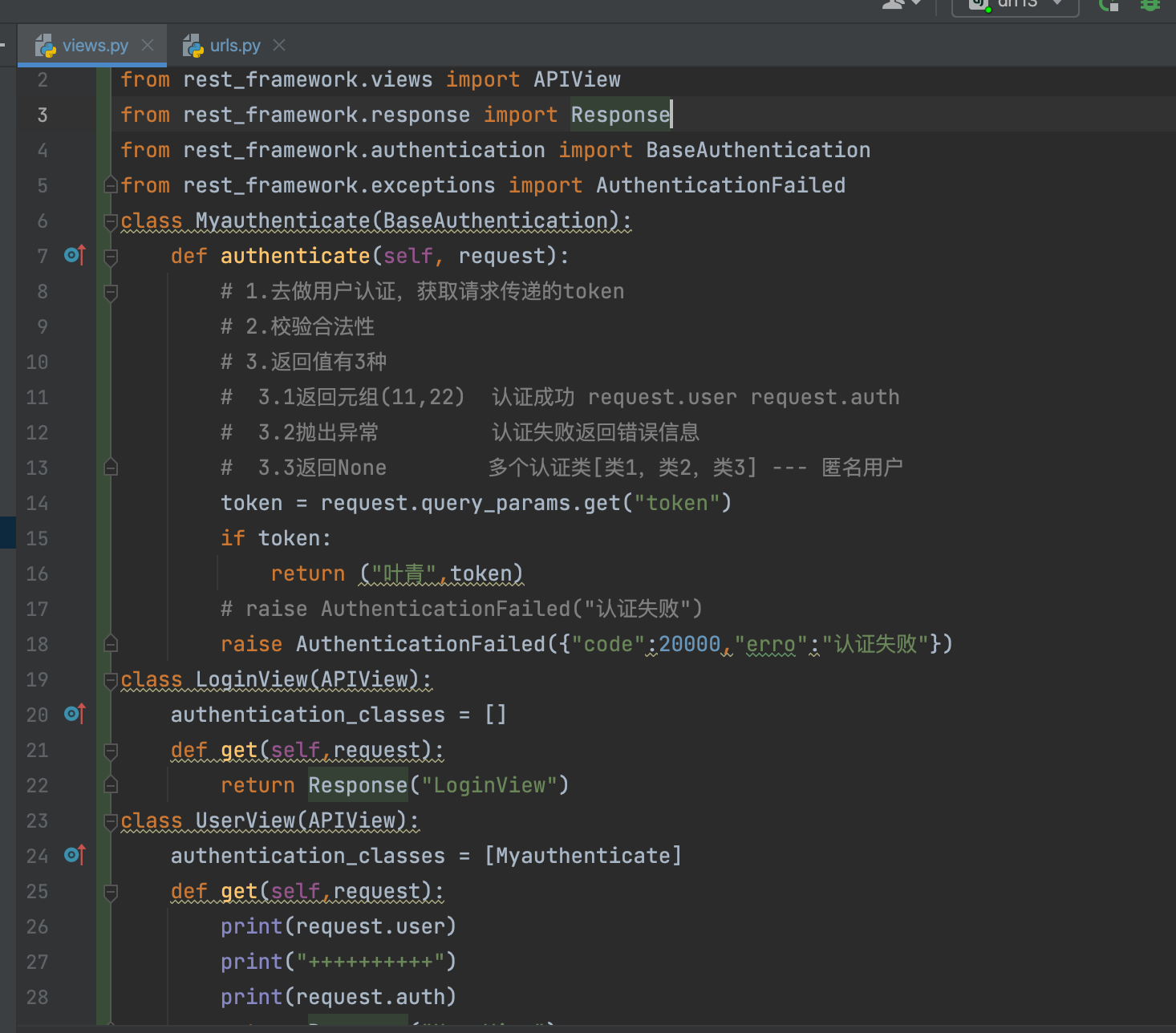Collapse the UserView class on line 23
Screen dimensions: 1176x1033
point(112,820)
